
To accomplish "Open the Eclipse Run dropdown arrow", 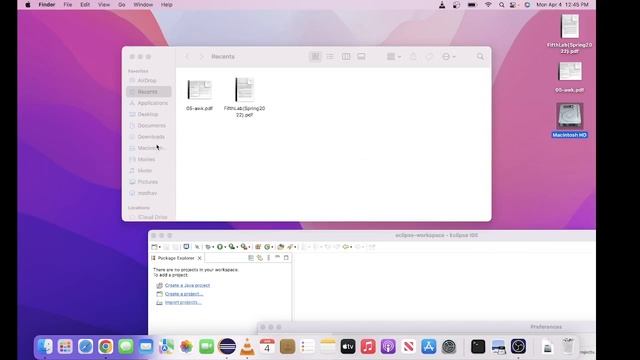I will click(x=225, y=247).
